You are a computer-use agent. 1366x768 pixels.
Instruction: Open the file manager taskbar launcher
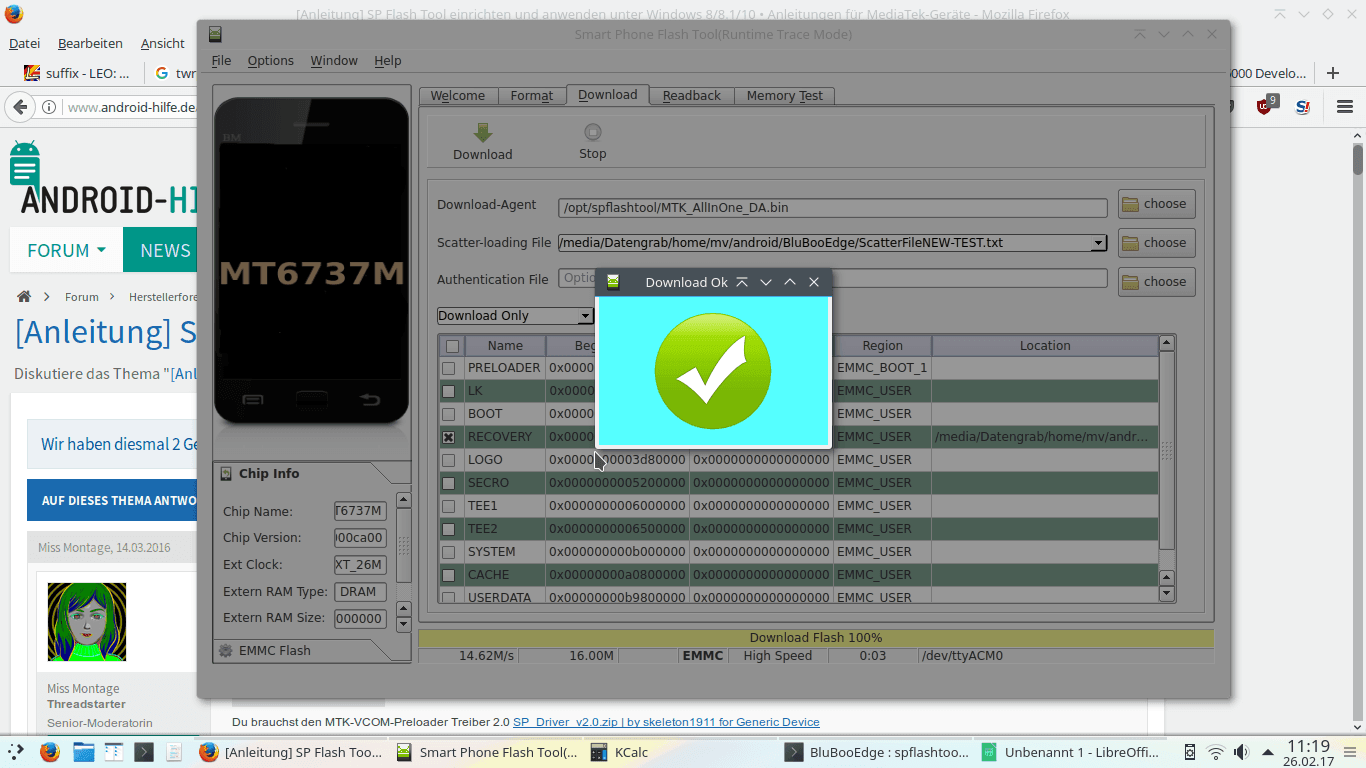tap(82, 752)
